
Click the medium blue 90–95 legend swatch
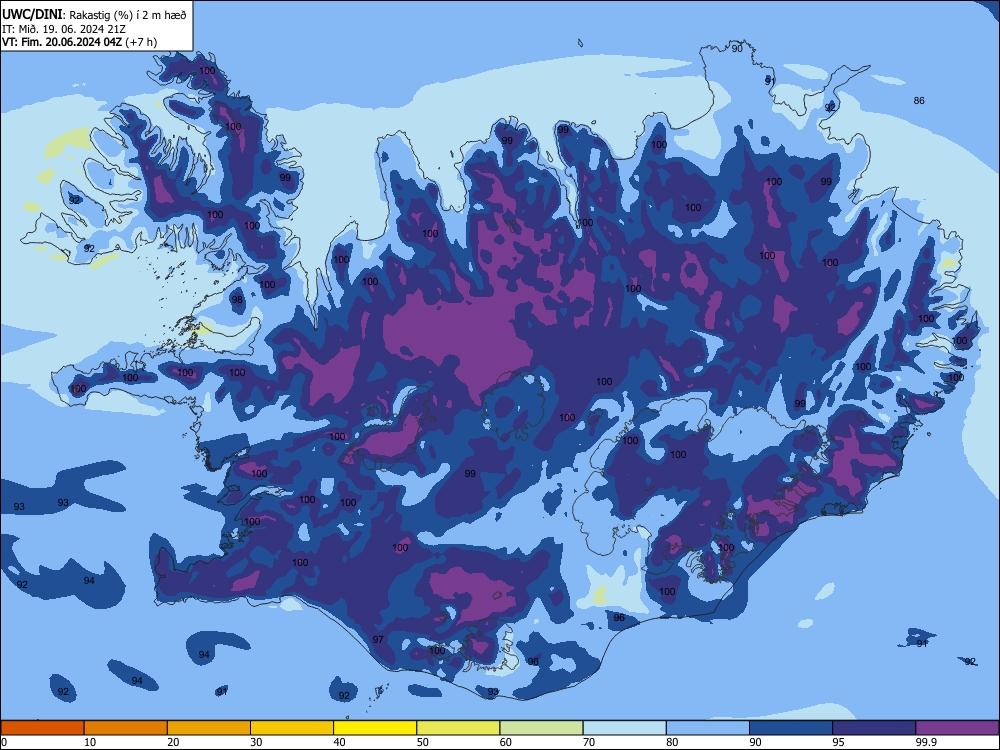pos(791,728)
